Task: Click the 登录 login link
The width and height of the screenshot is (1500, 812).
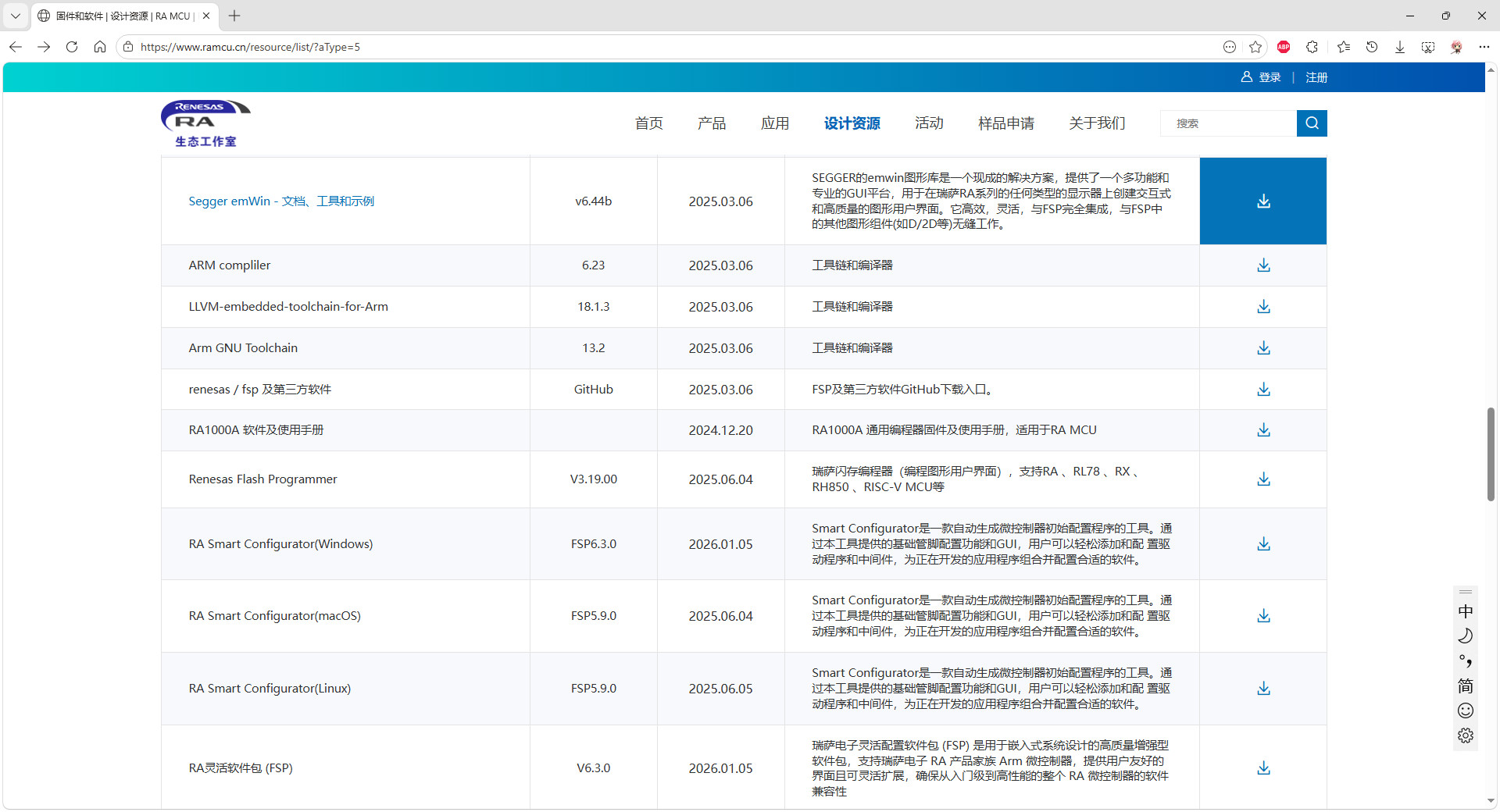Action: pos(1270,77)
